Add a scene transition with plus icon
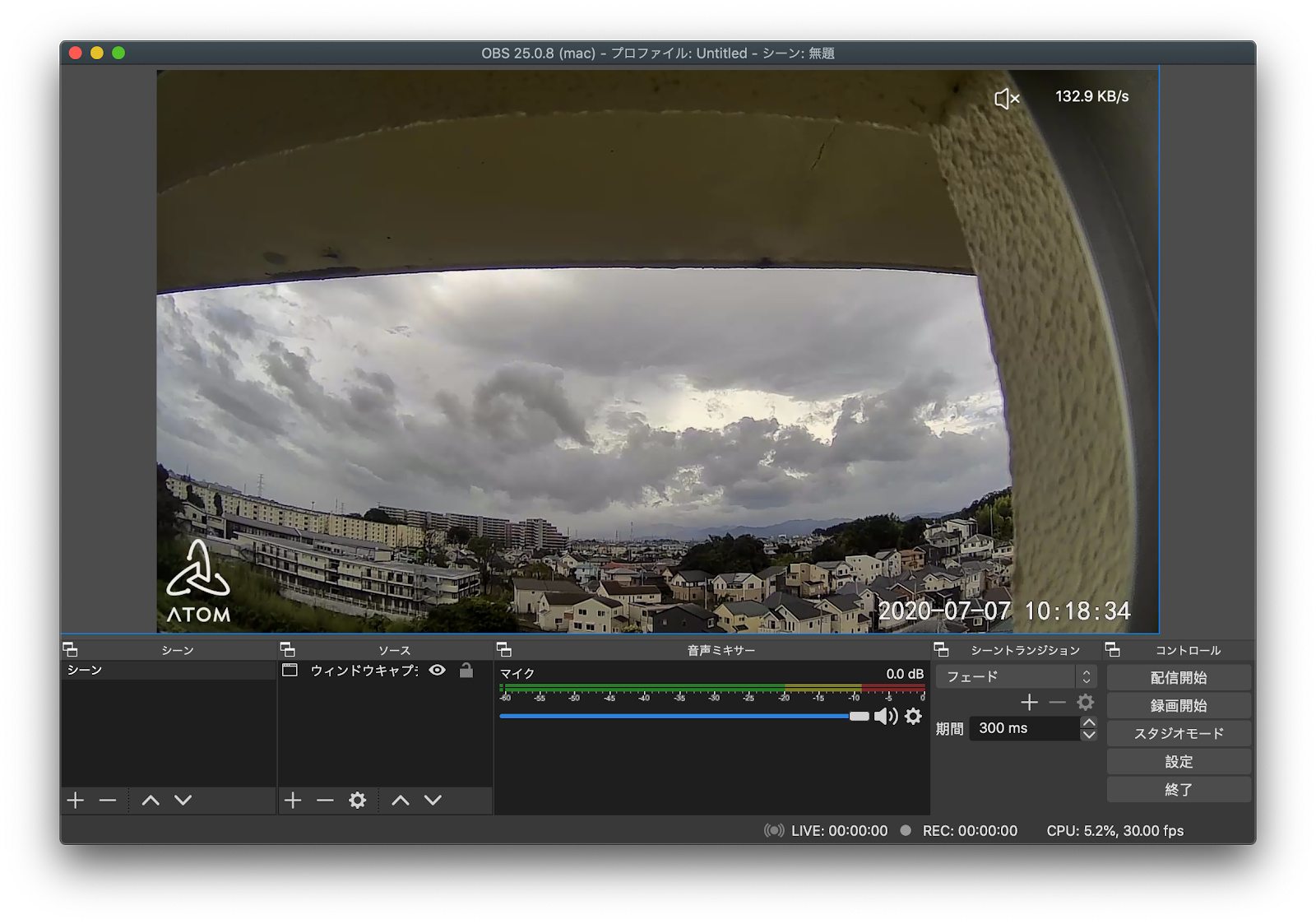 [x=1029, y=702]
